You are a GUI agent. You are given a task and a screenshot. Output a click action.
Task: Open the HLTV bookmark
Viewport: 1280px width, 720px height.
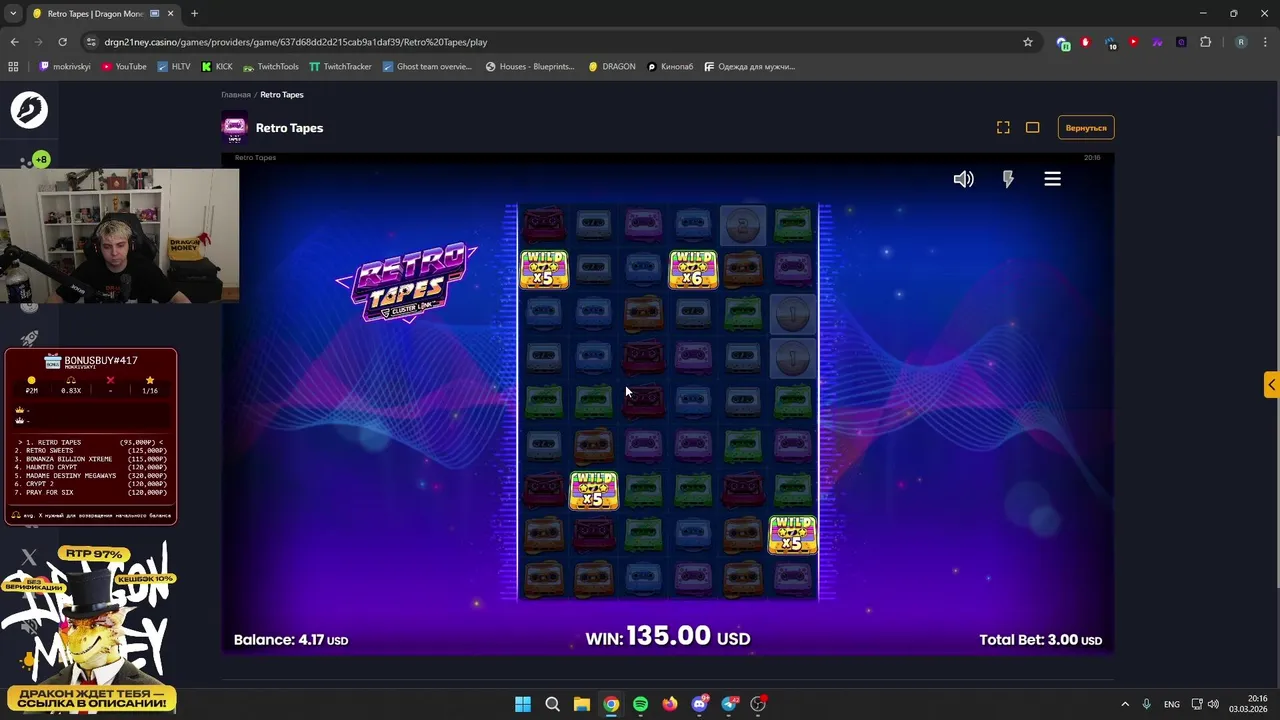(173, 66)
